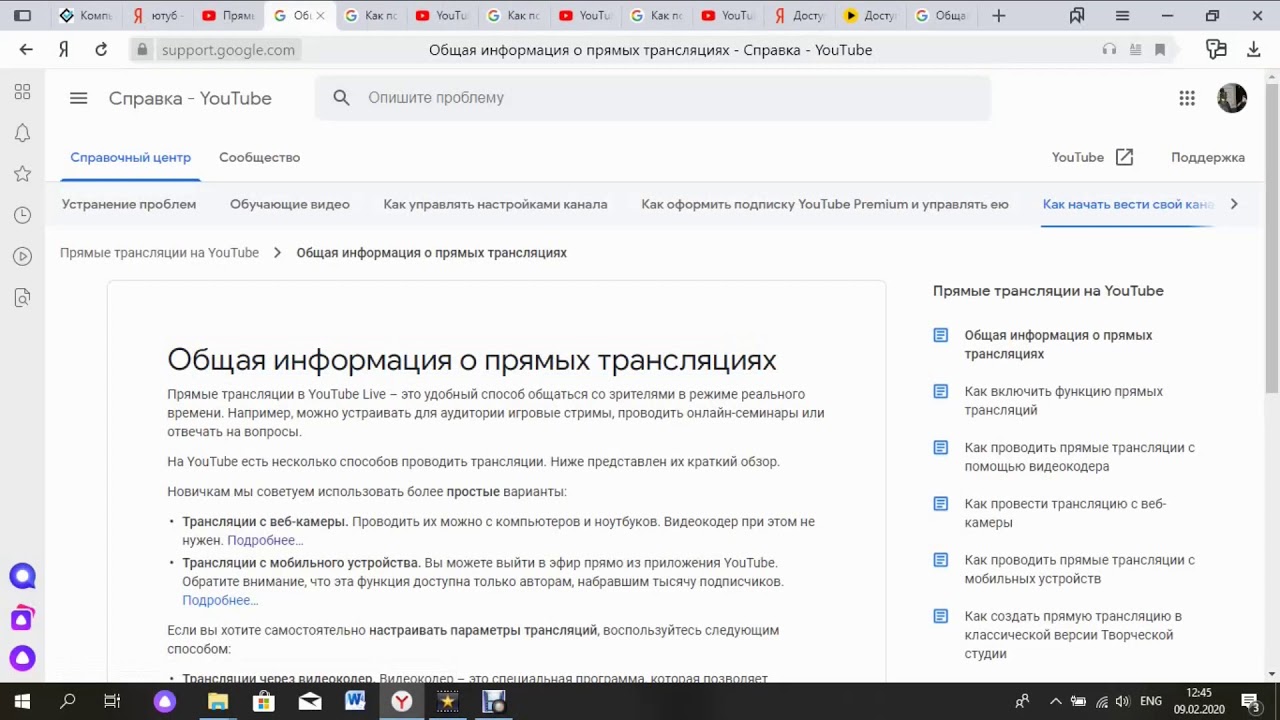Open a new browser tab with plus

point(998,16)
